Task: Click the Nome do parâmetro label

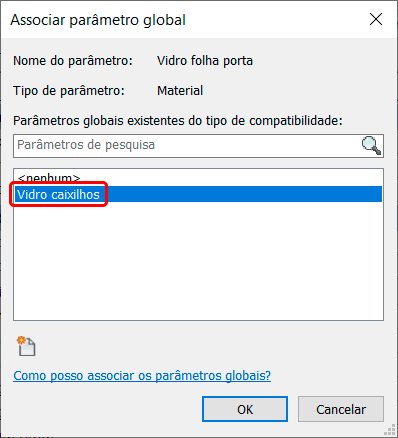Action: pyautogui.click(x=73, y=61)
